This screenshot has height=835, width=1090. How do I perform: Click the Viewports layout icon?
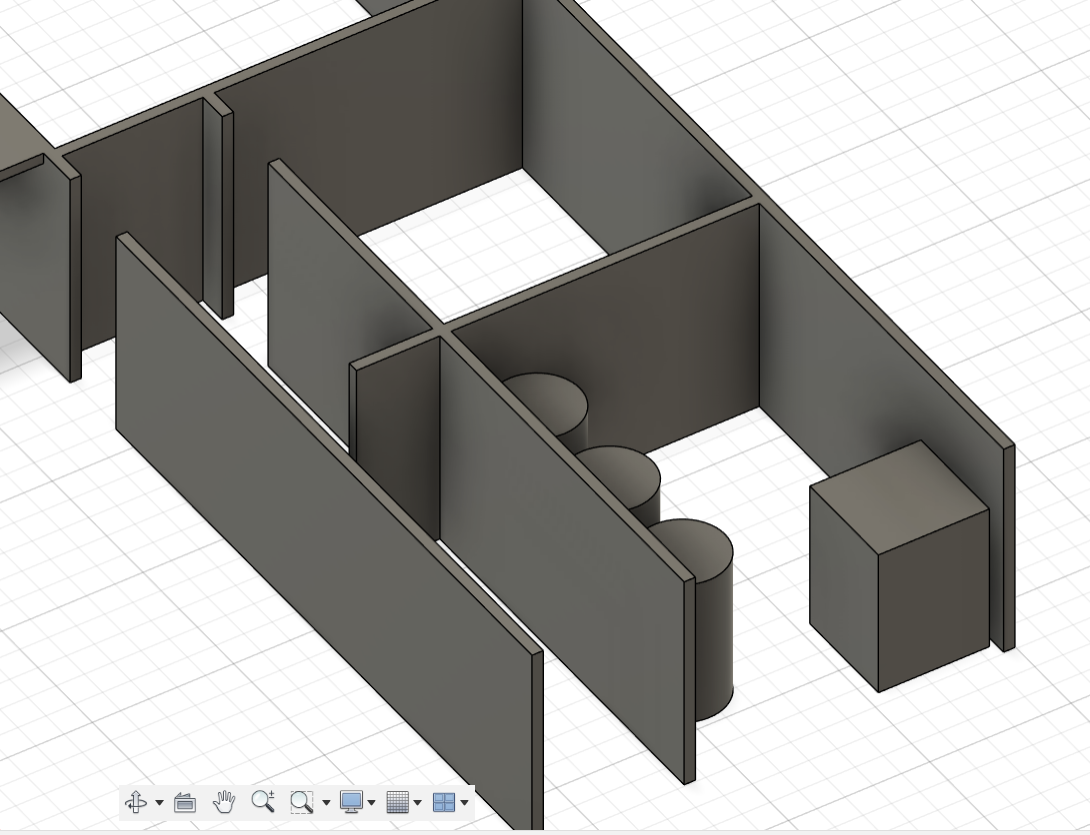[444, 802]
